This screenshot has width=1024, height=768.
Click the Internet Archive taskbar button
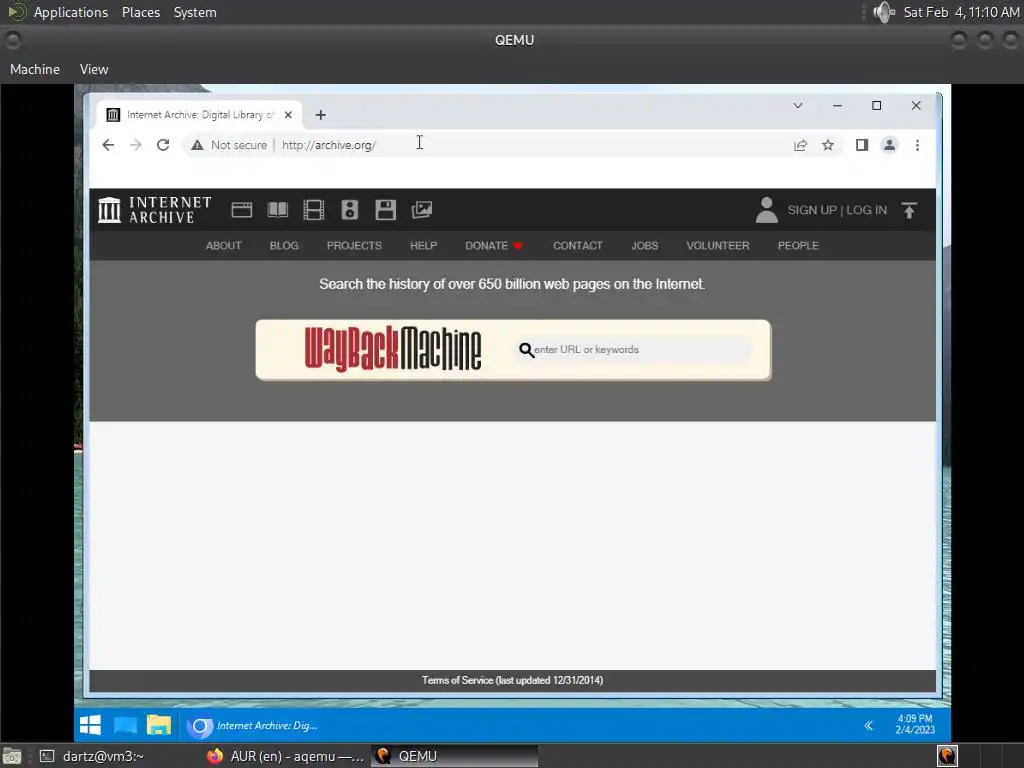pyautogui.click(x=252, y=726)
